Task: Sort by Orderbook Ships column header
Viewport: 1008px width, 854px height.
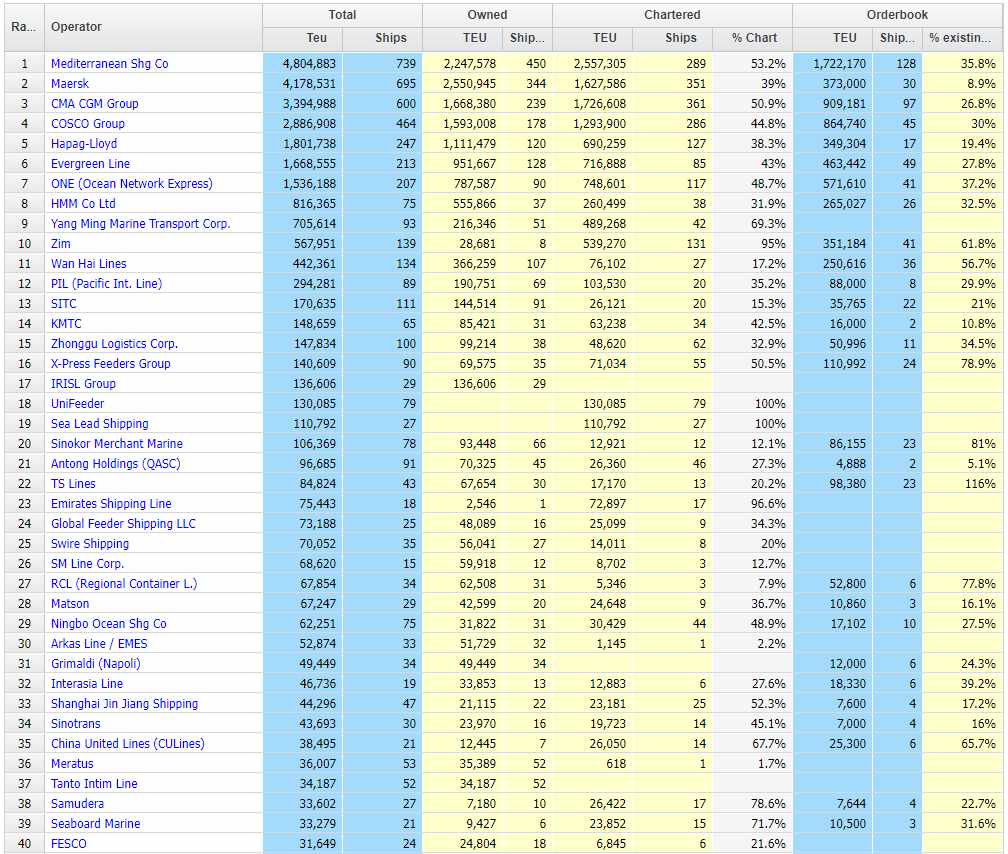Action: (897, 38)
